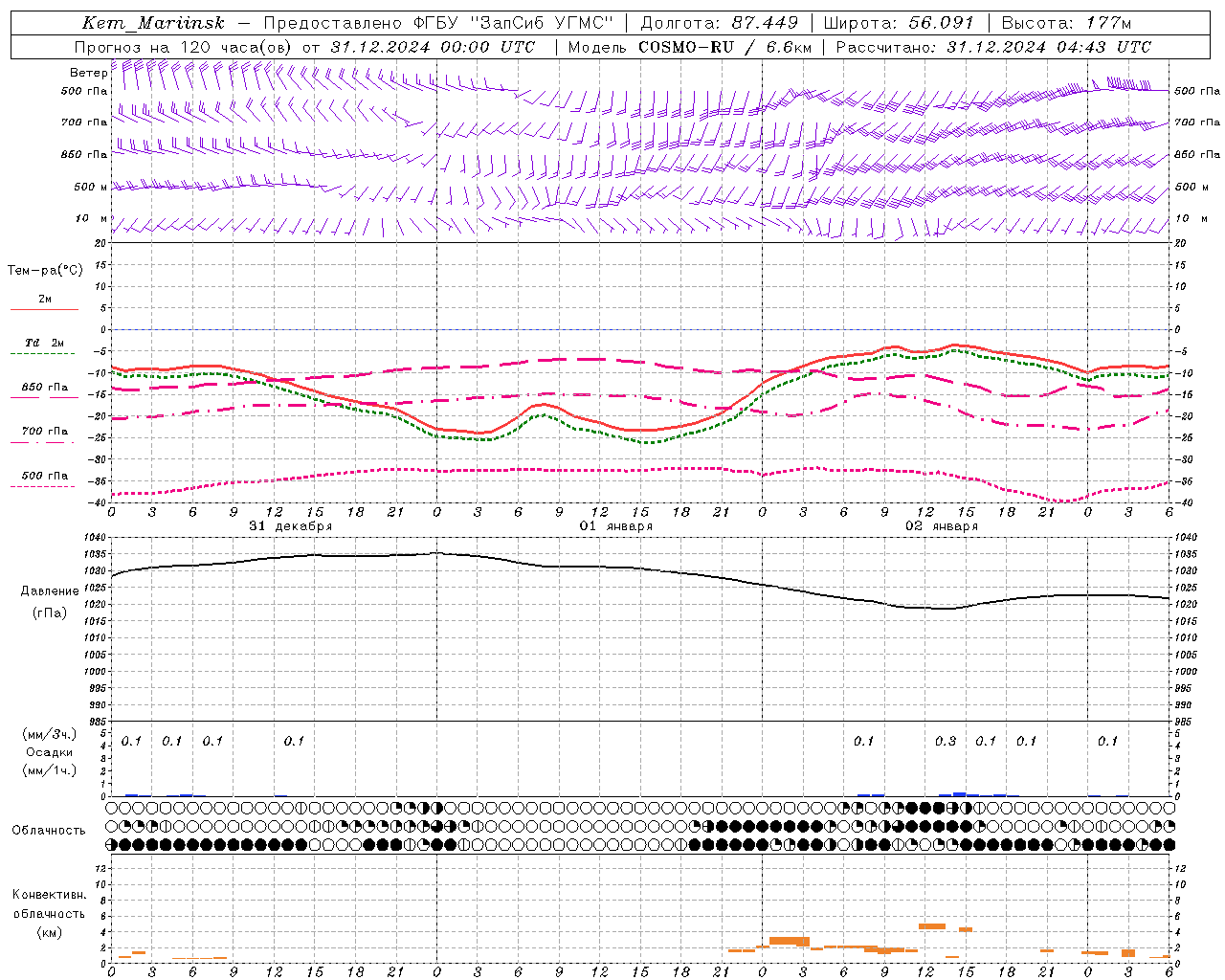
Task: Click the '850 гПа' temperature legend entry
Action: (x=45, y=388)
